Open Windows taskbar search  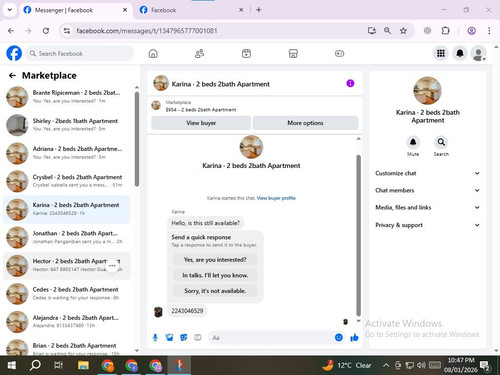pyautogui.click(x=35, y=366)
